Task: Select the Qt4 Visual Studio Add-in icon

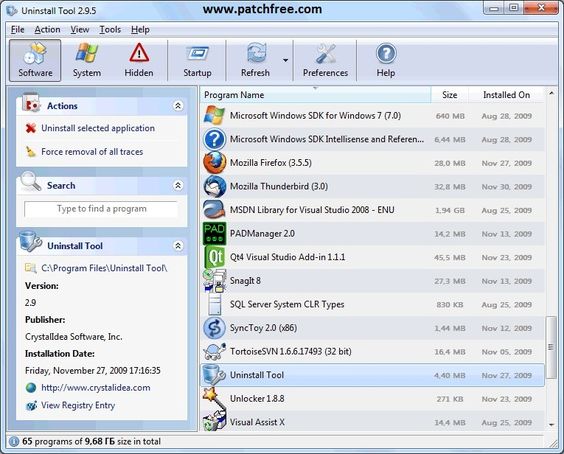Action: 214,257
